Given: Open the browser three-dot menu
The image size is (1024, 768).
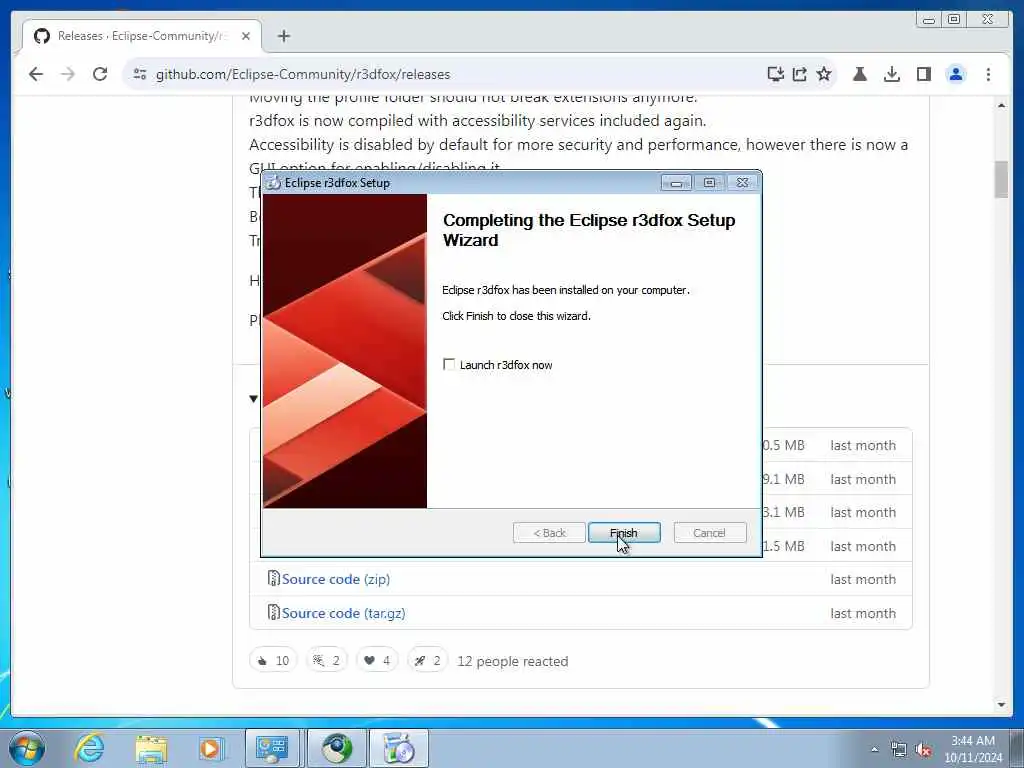Looking at the screenshot, I should point(988,74).
